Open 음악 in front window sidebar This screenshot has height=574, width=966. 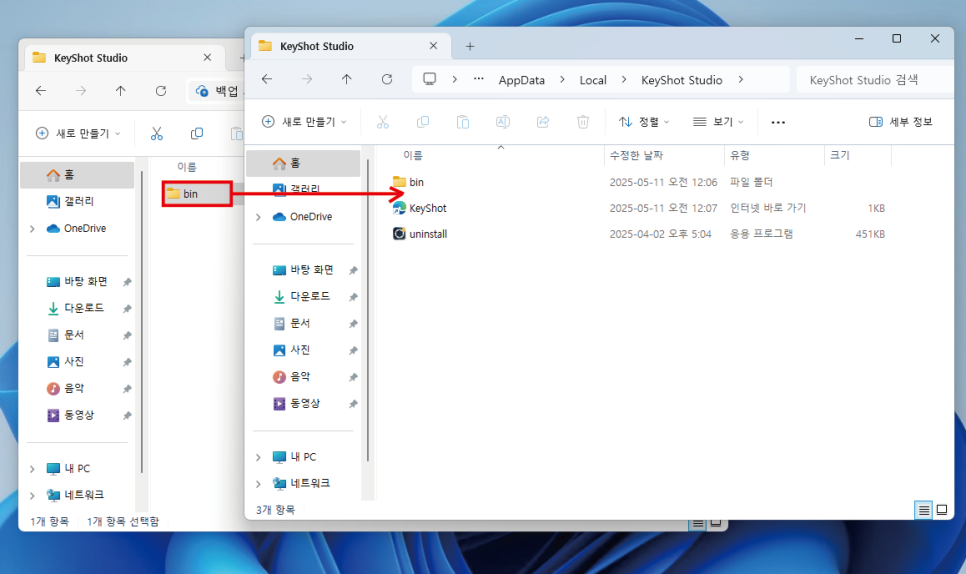tap(291, 377)
